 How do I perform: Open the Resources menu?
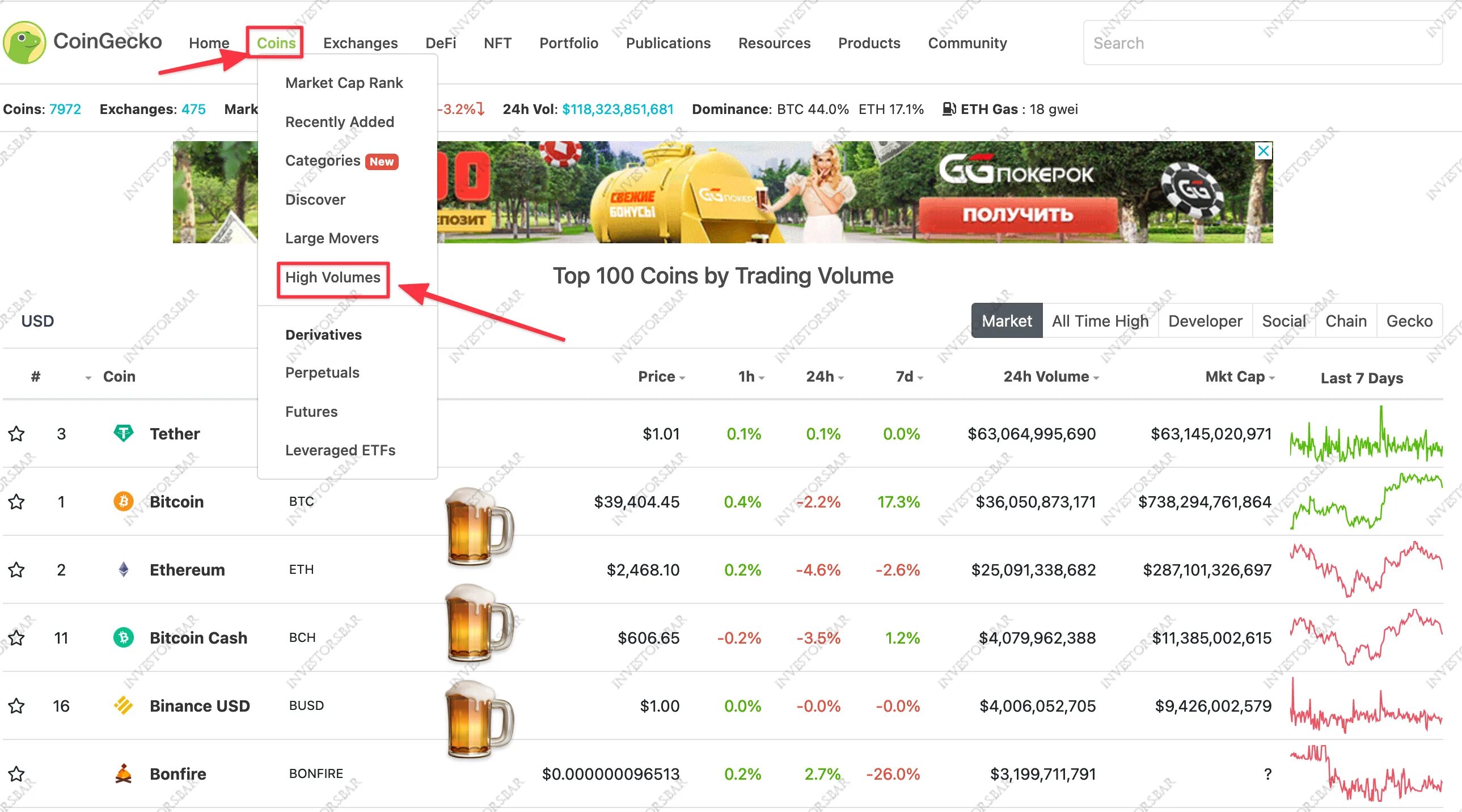774,43
